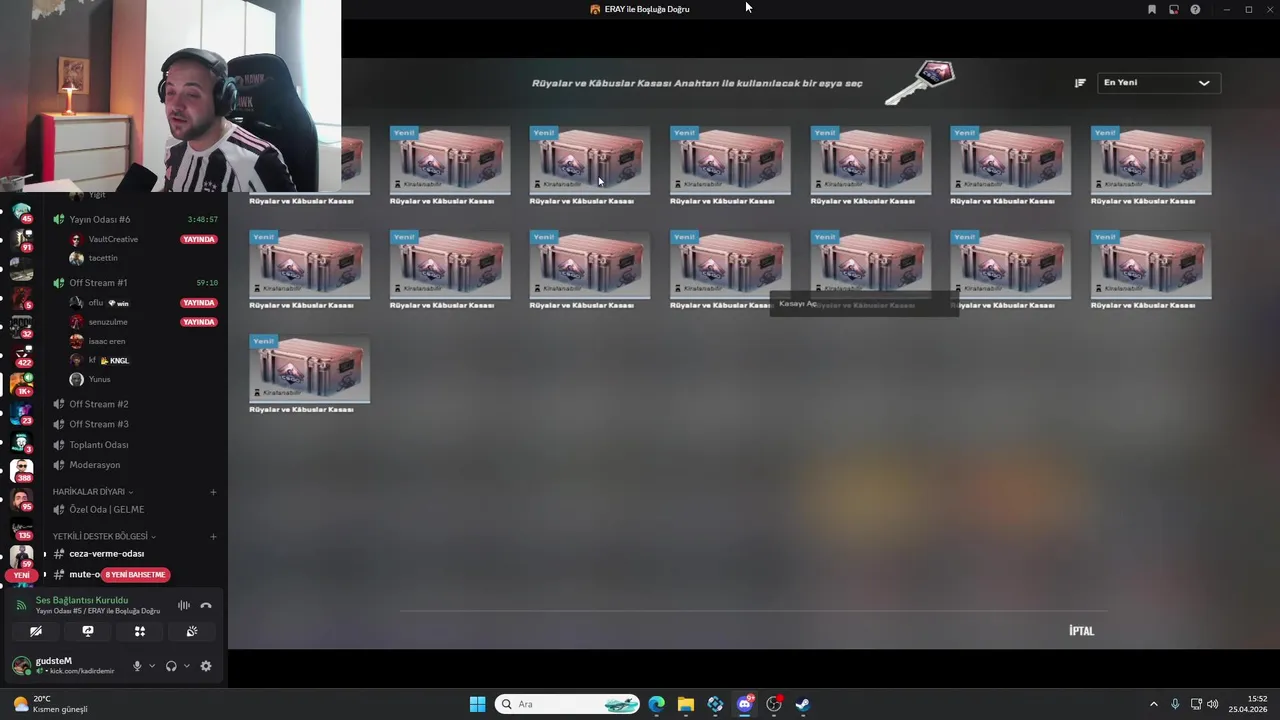Open Steam from the taskbar
This screenshot has height=720, width=1280.
[803, 704]
